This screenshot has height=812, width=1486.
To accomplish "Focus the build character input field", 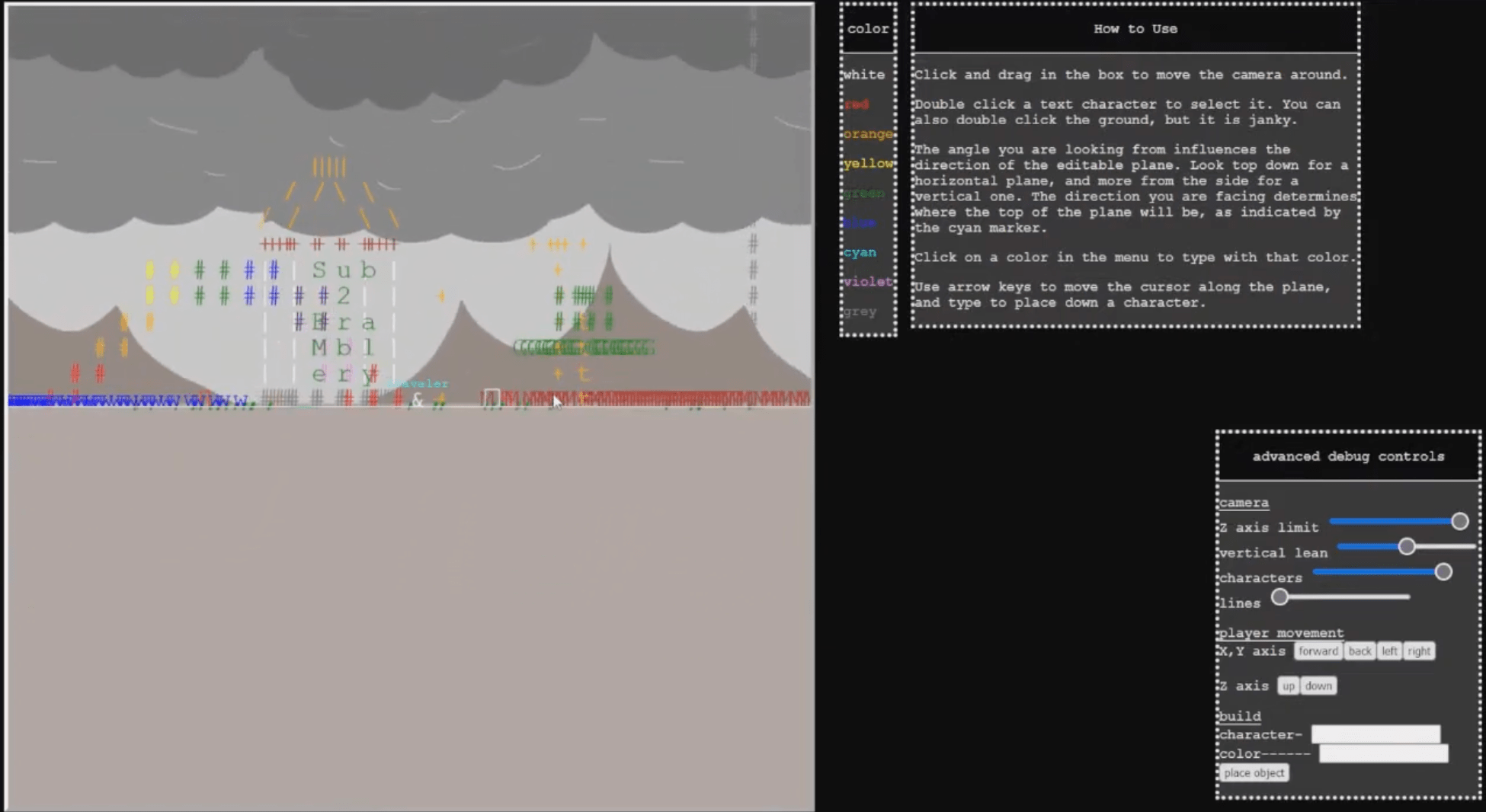I will pos(1375,734).
